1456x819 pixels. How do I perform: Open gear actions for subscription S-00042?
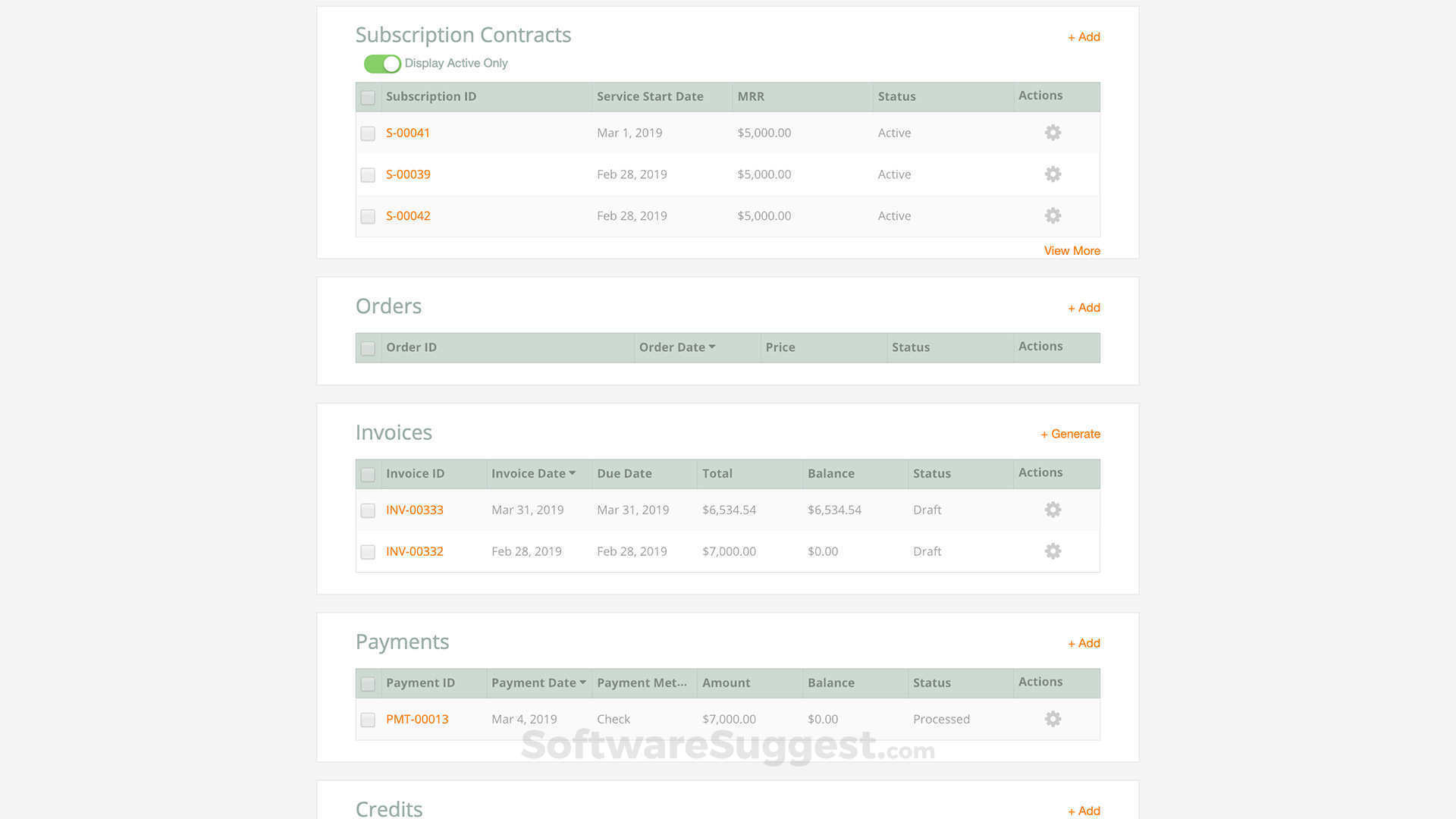(1053, 216)
